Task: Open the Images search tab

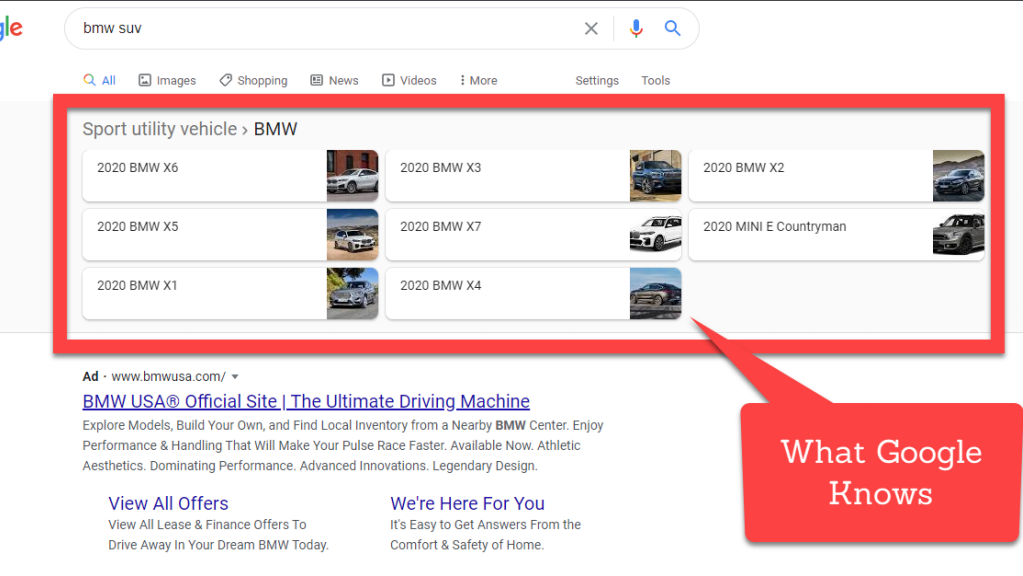Action: pos(167,80)
